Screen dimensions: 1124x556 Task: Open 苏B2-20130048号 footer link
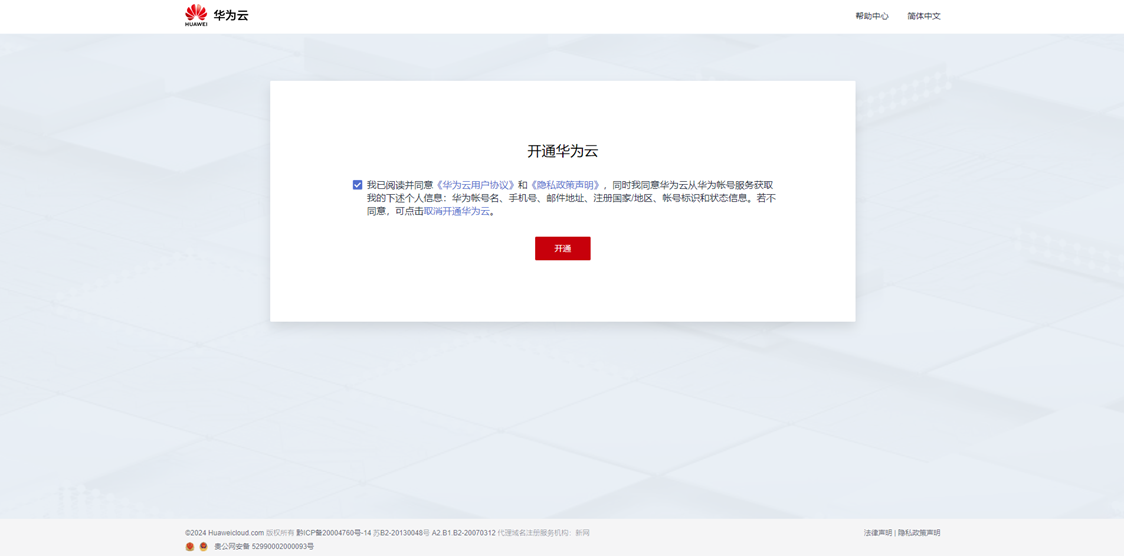click(x=401, y=533)
